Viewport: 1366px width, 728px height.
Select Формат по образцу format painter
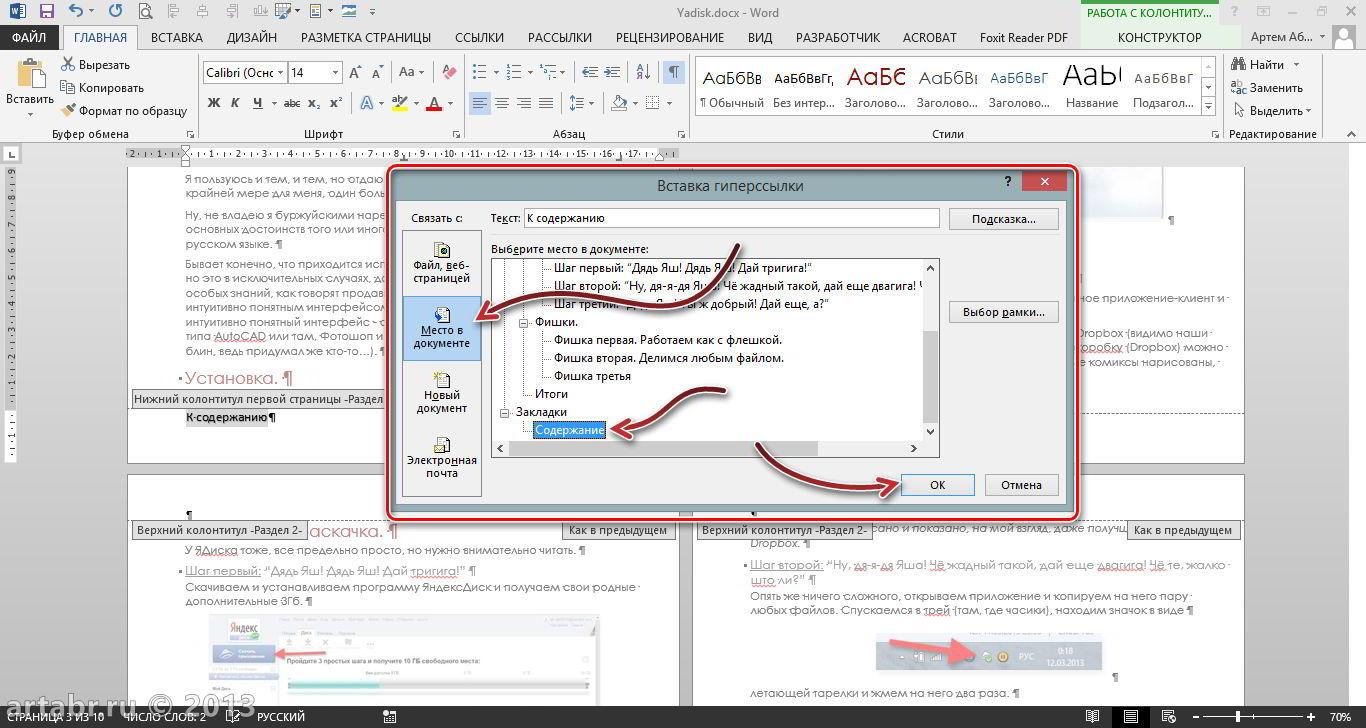coord(124,111)
